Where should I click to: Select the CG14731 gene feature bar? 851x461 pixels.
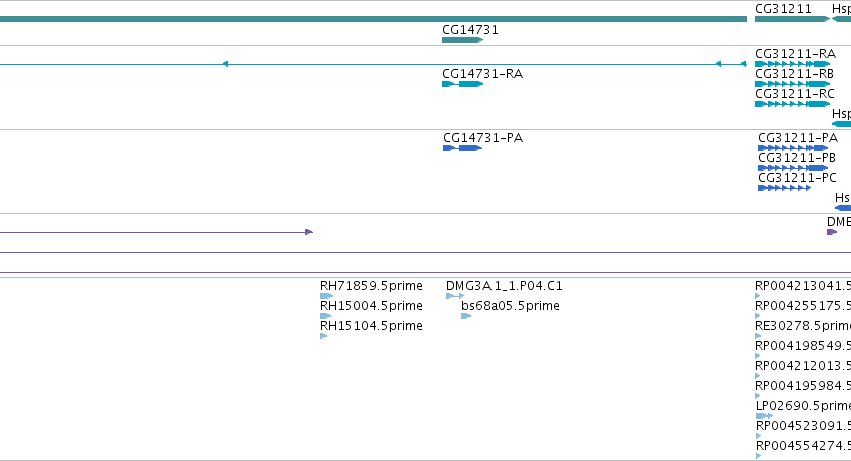(462, 40)
